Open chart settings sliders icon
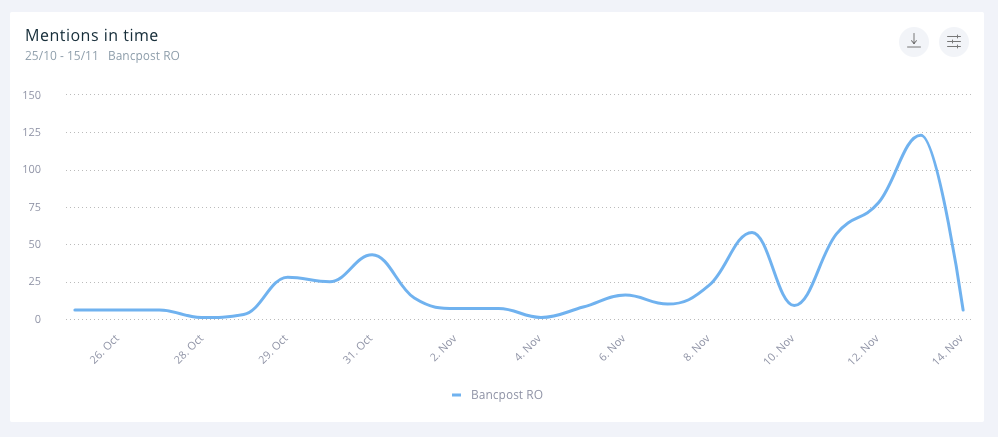The width and height of the screenshot is (998, 437). [x=954, y=41]
